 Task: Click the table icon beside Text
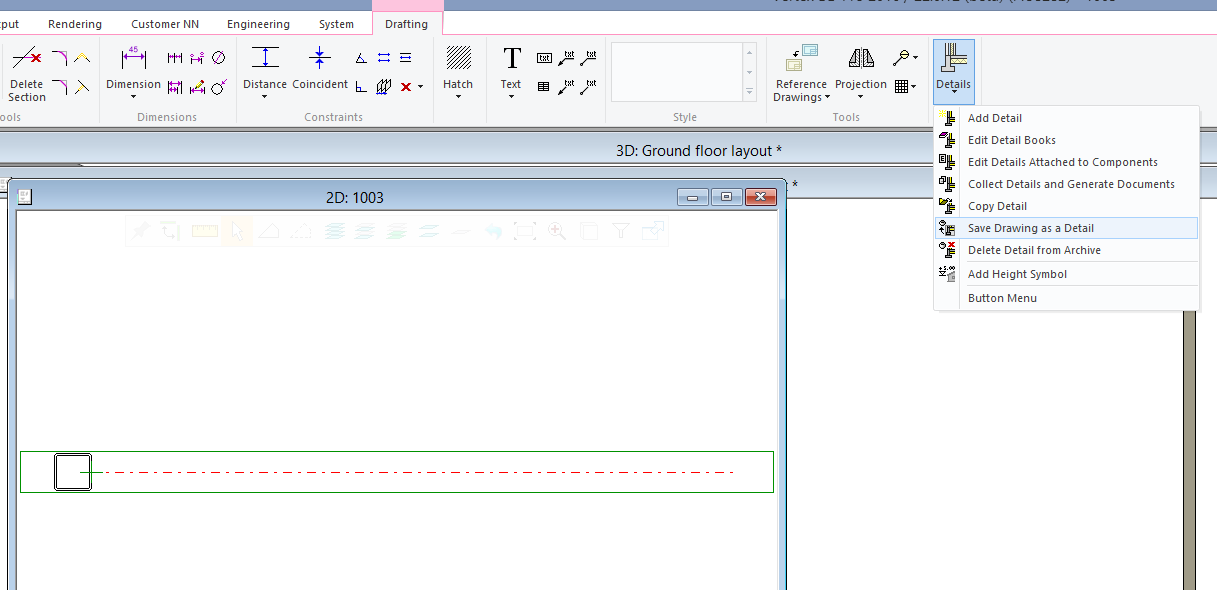pyautogui.click(x=544, y=87)
